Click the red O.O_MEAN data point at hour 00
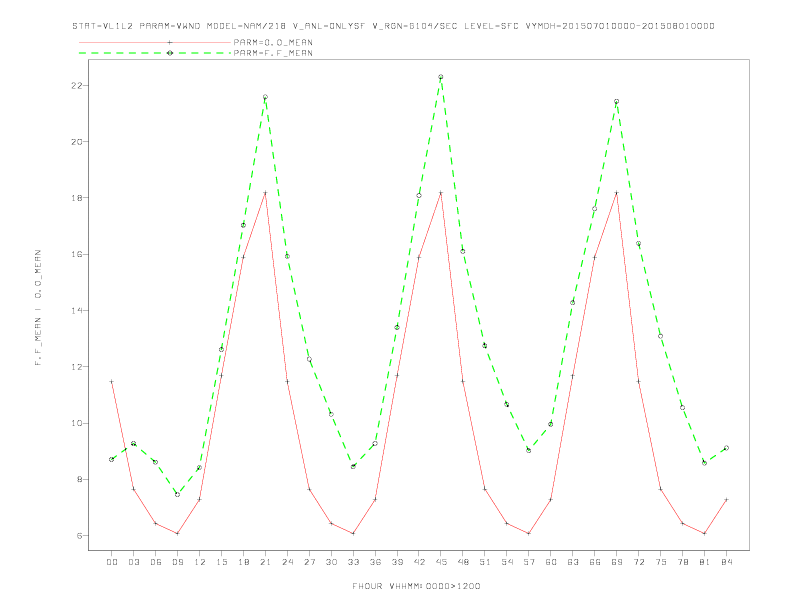The width and height of the screenshot is (792, 612). coord(112,382)
